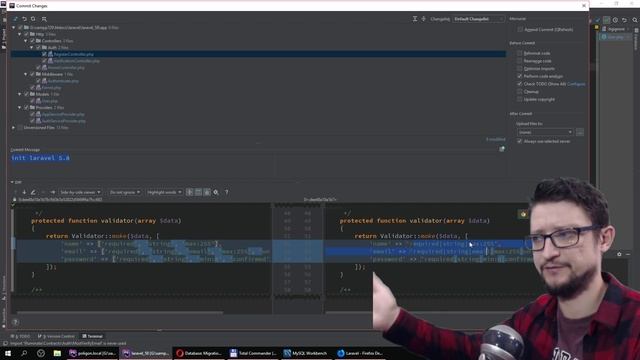Click the undo arrow icon in IDE toolbar
This screenshot has height=360, width=640.
pyautogui.click(x=624, y=20)
